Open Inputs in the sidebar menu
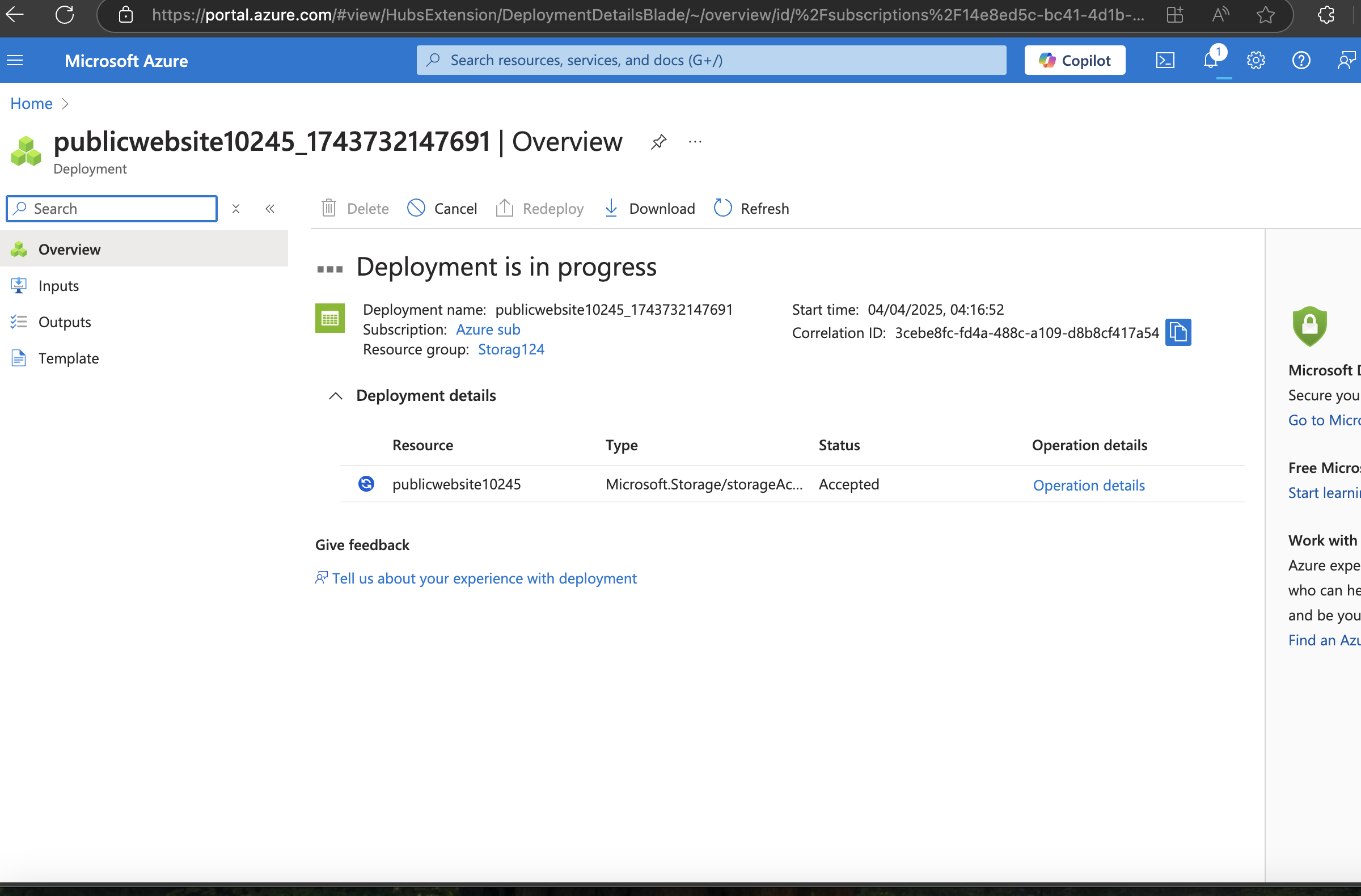1361x896 pixels. pyautogui.click(x=144, y=285)
